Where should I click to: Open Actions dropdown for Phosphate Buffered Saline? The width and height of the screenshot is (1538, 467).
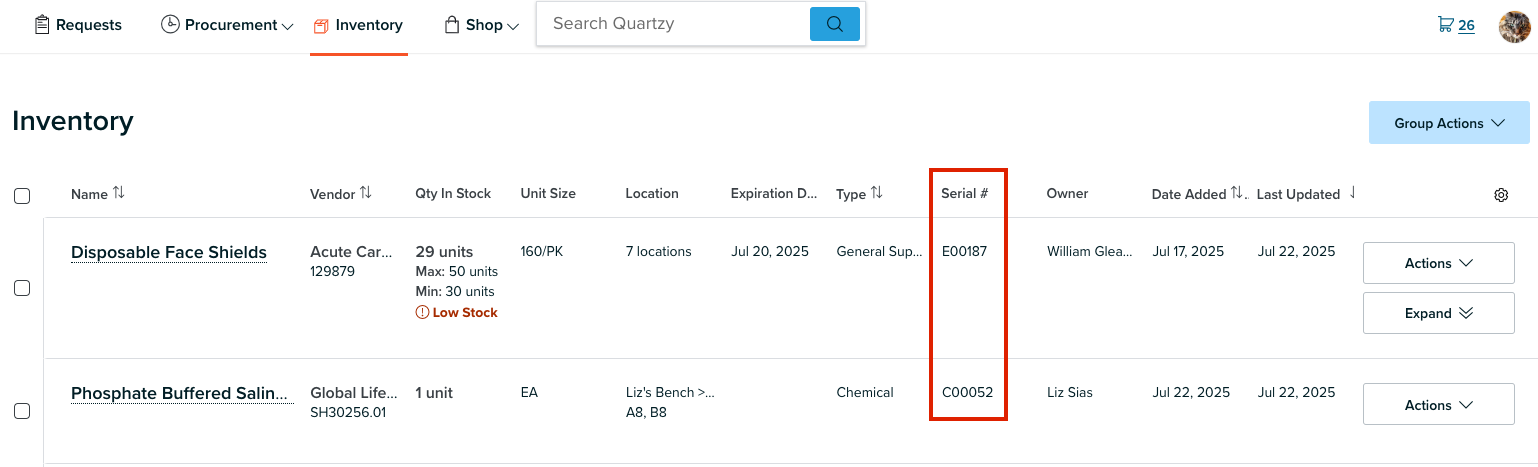[x=1438, y=405]
